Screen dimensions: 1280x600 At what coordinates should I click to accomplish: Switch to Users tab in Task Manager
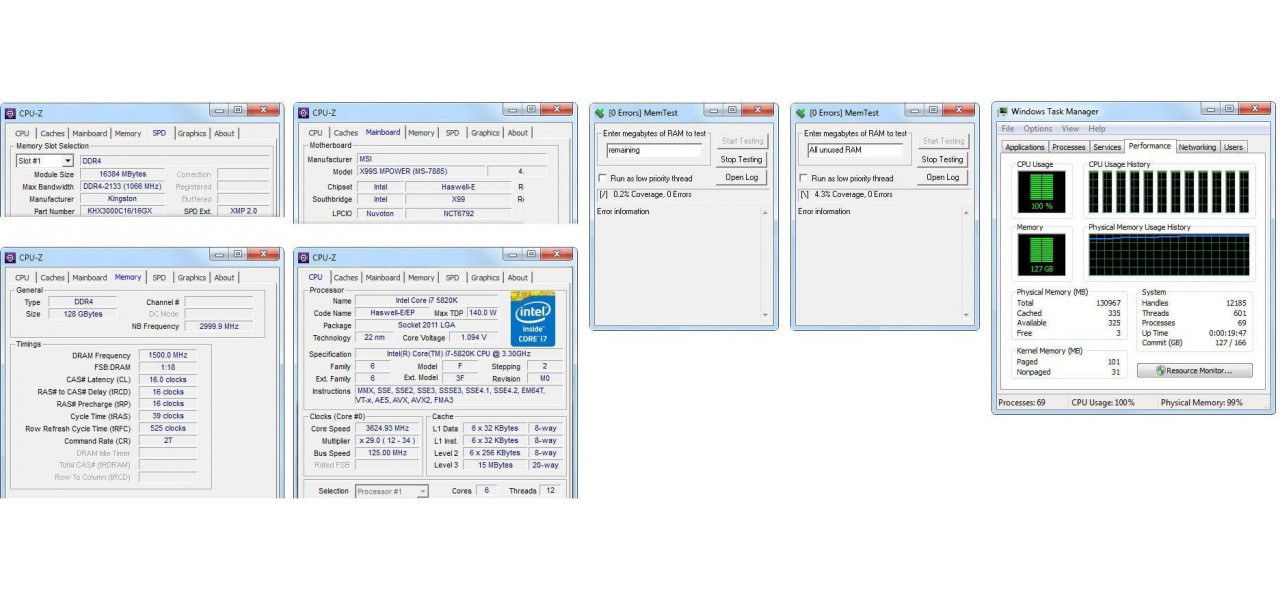tap(1234, 147)
